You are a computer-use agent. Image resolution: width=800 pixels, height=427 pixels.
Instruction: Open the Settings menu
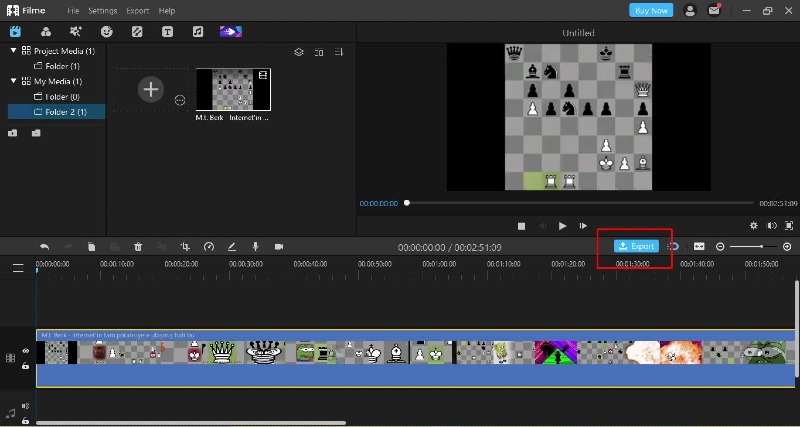103,10
